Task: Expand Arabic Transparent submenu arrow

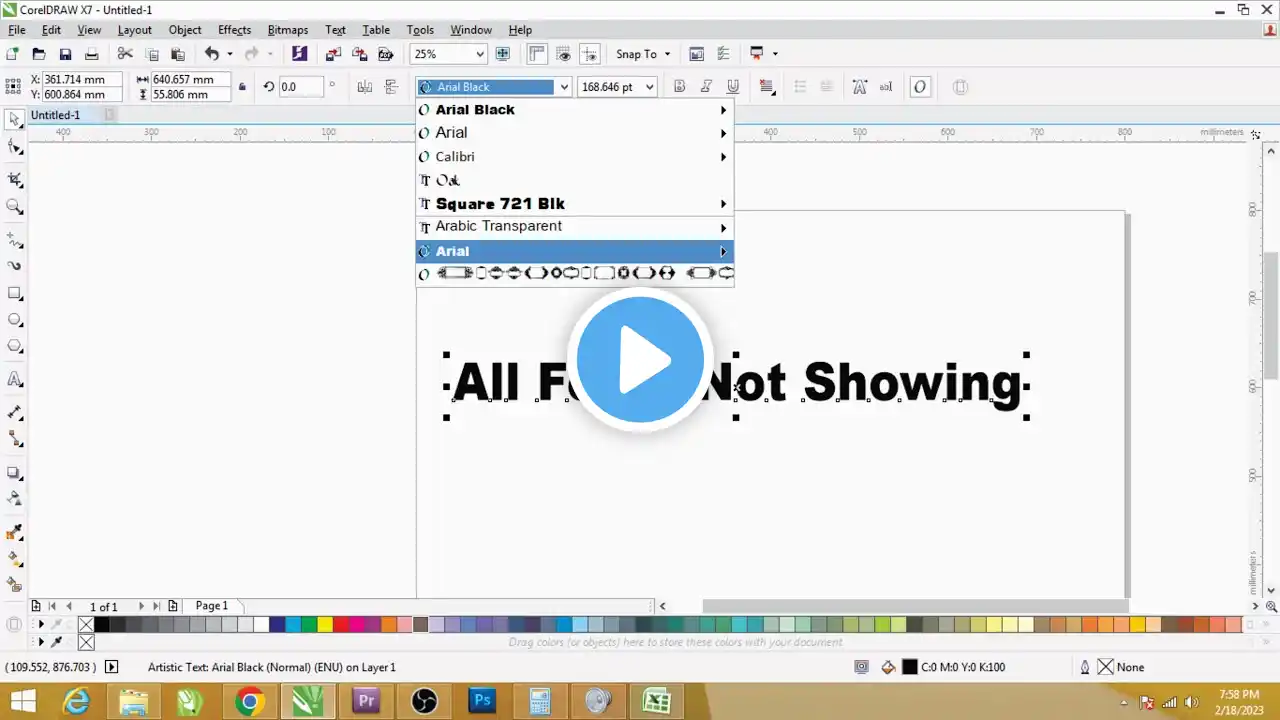Action: tap(723, 228)
